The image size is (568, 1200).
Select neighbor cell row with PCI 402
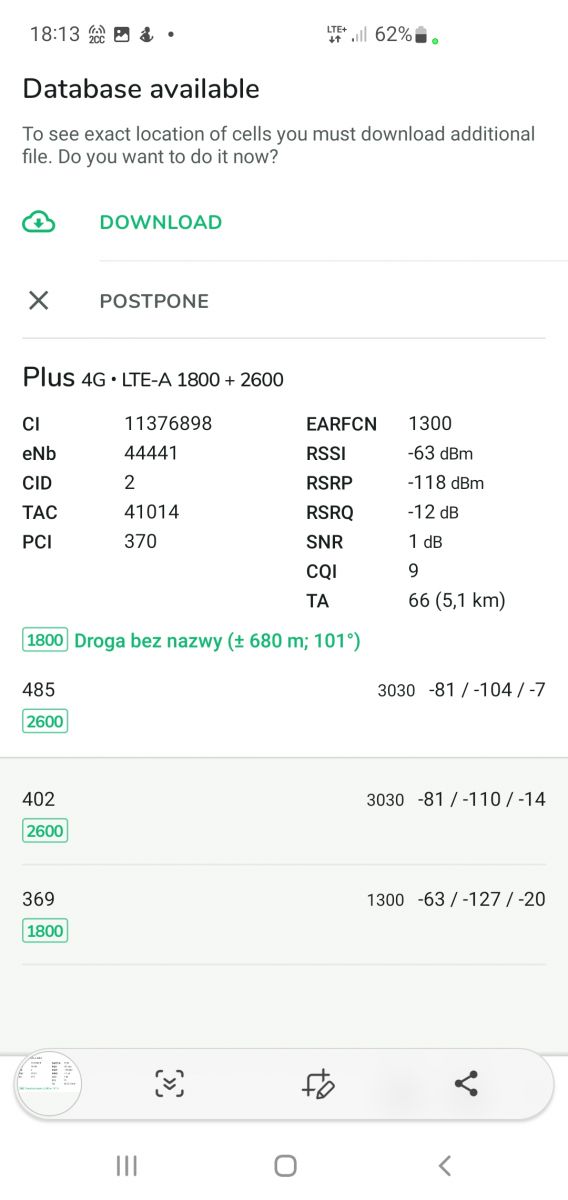tap(284, 814)
